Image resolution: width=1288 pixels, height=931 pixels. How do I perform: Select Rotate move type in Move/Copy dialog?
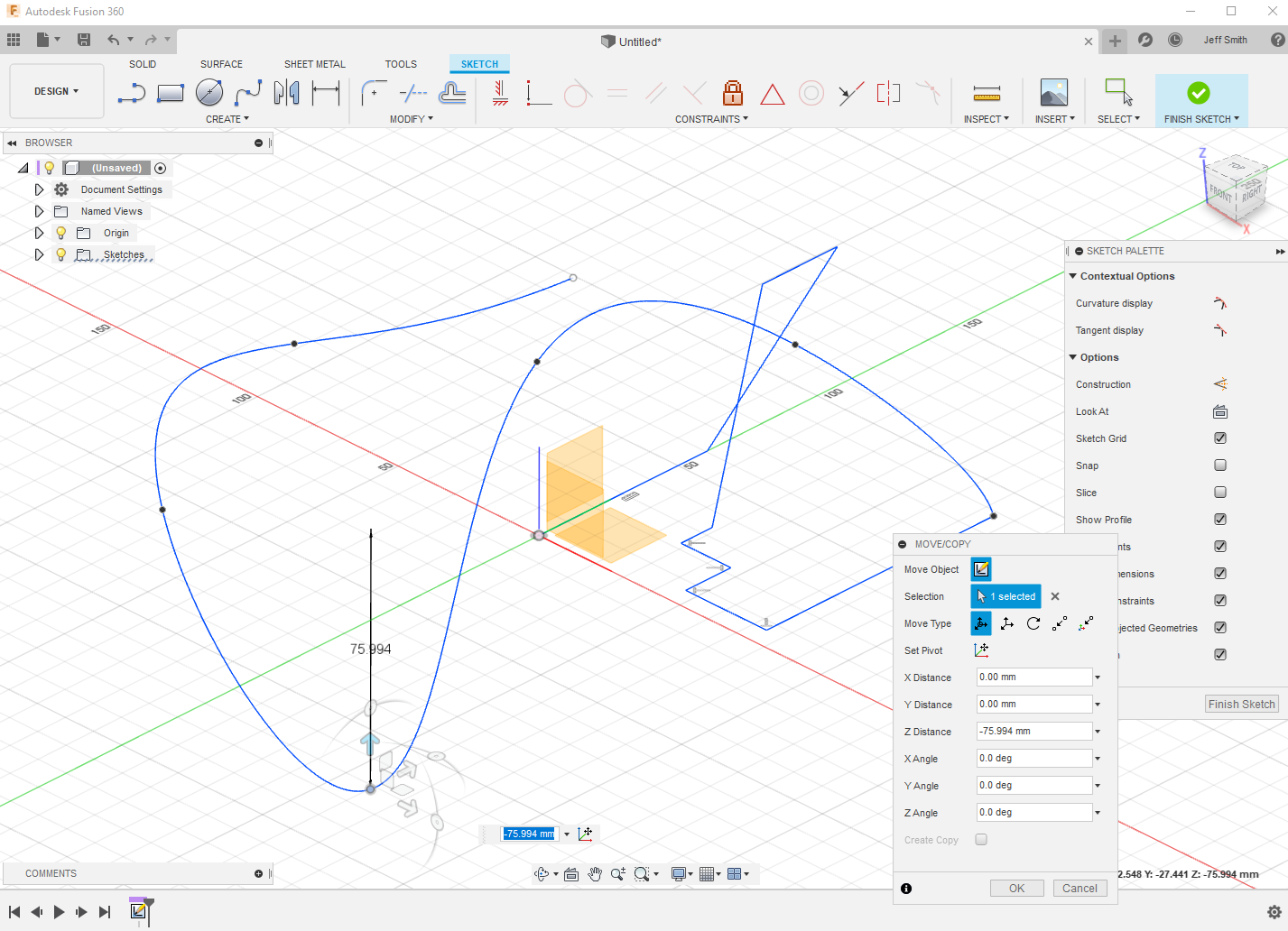pos(1033,623)
